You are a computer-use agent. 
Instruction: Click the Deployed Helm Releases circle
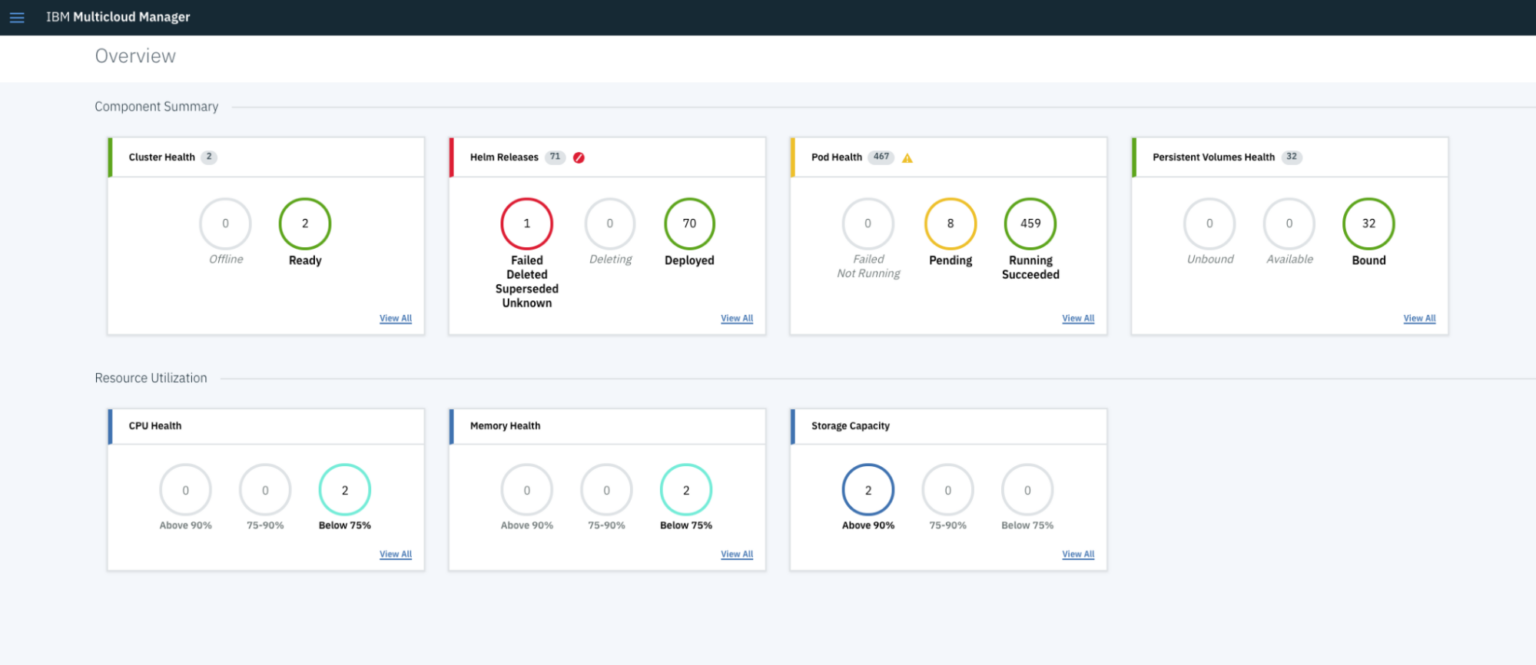(689, 224)
